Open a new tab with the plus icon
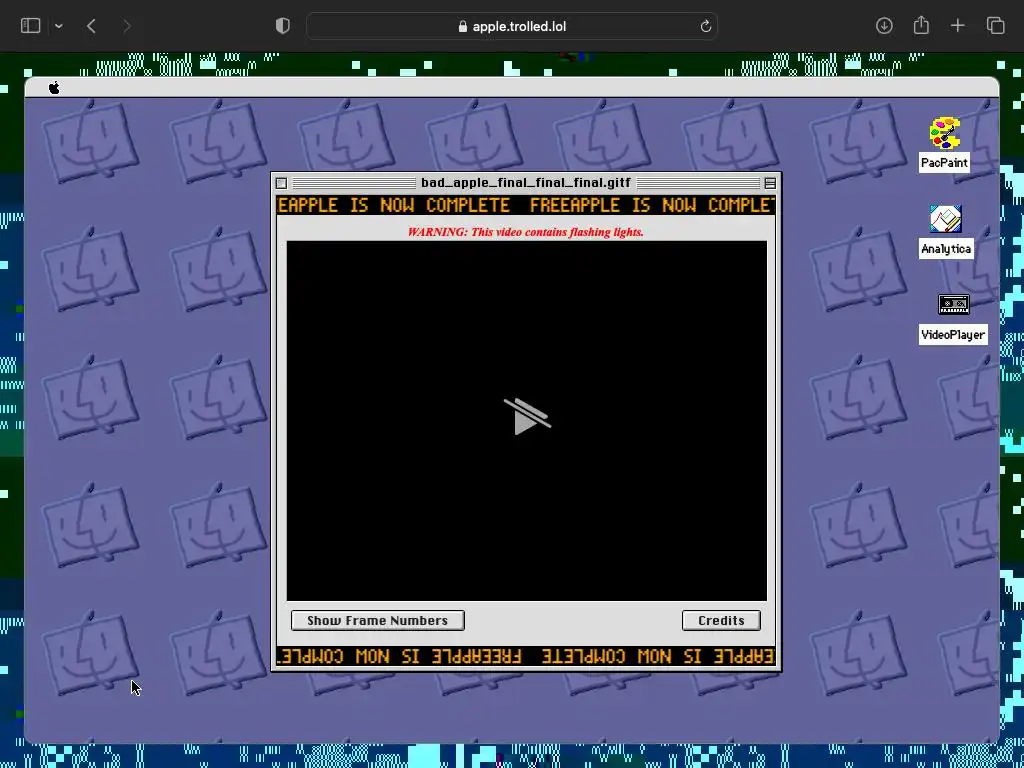 click(957, 26)
